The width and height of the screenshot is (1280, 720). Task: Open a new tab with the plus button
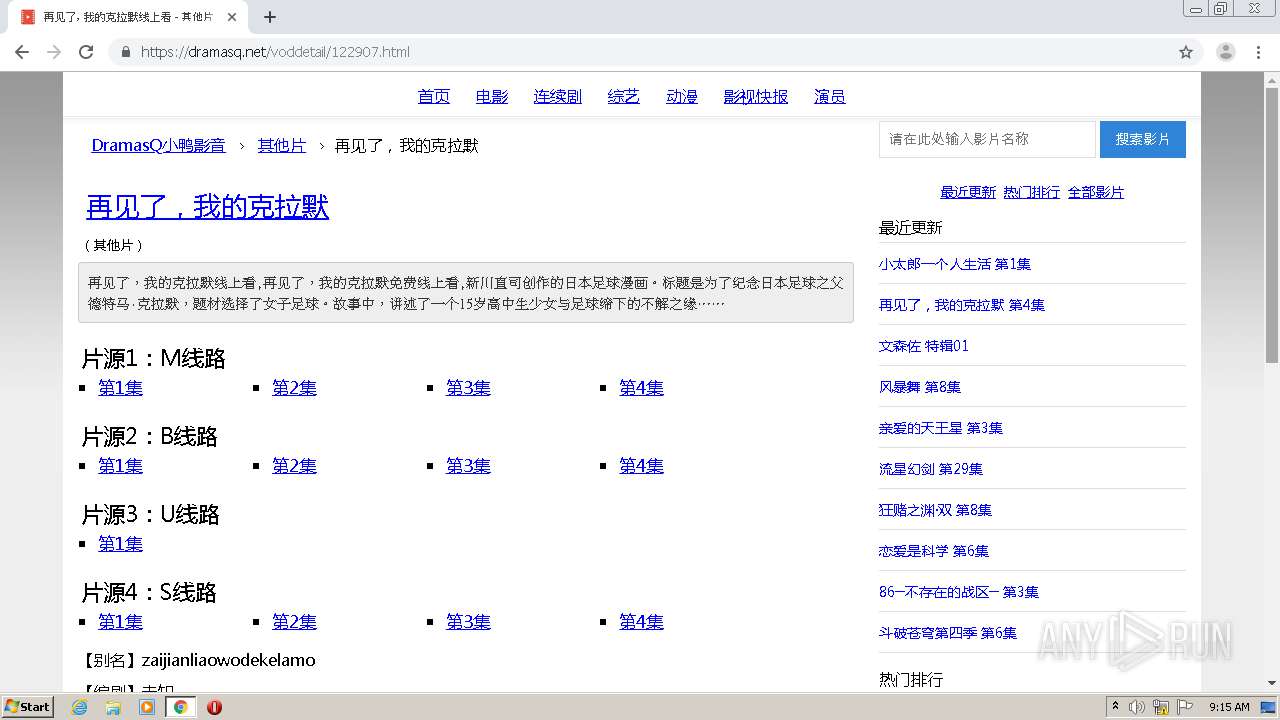click(270, 17)
